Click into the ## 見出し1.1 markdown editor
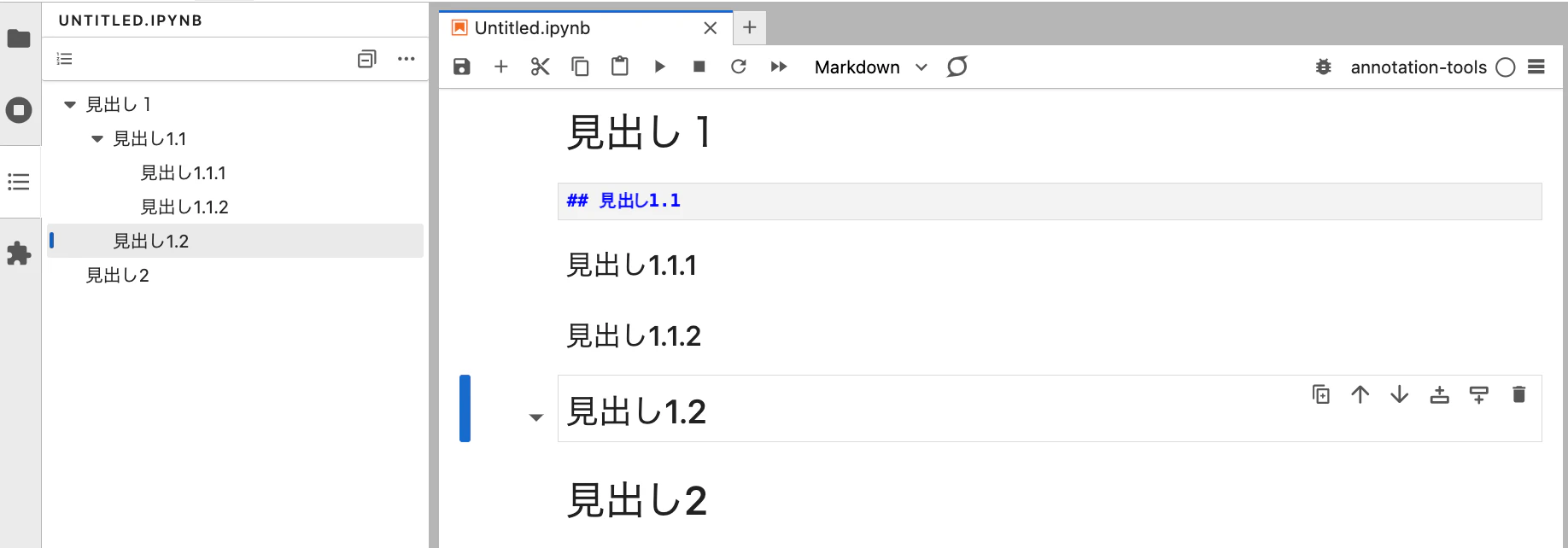This screenshot has height=548, width=1568. [1050, 201]
